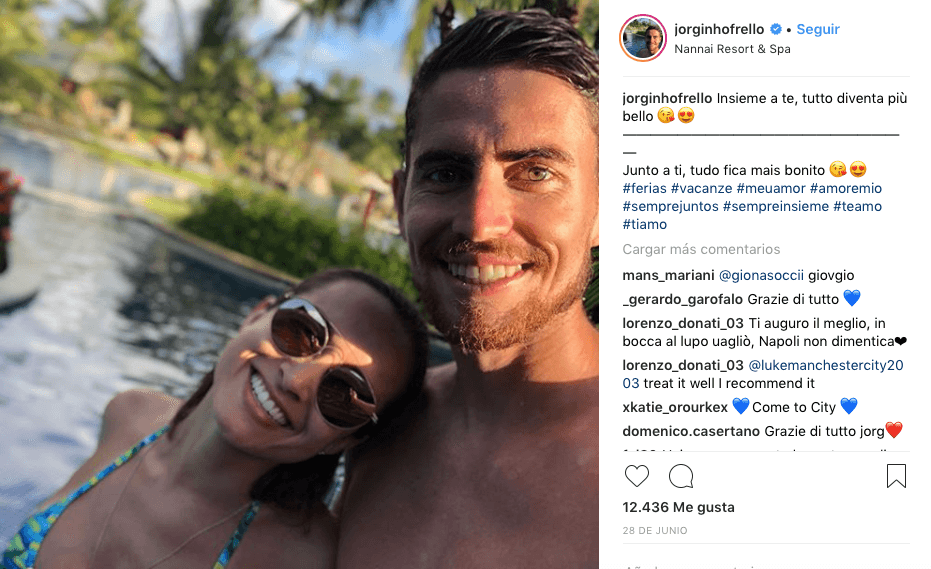
Task: Open the @lukemanchestercity2003 mention
Action: pyautogui.click(x=763, y=374)
